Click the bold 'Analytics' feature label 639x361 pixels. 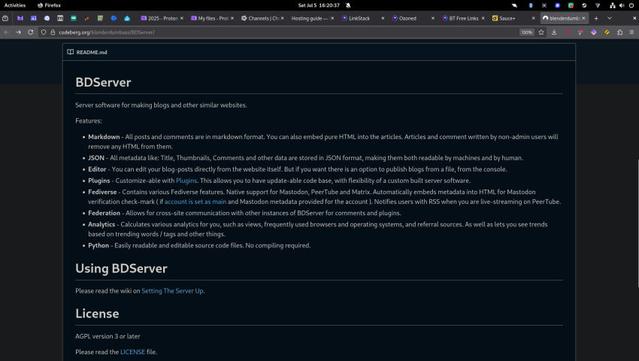[x=101, y=225]
